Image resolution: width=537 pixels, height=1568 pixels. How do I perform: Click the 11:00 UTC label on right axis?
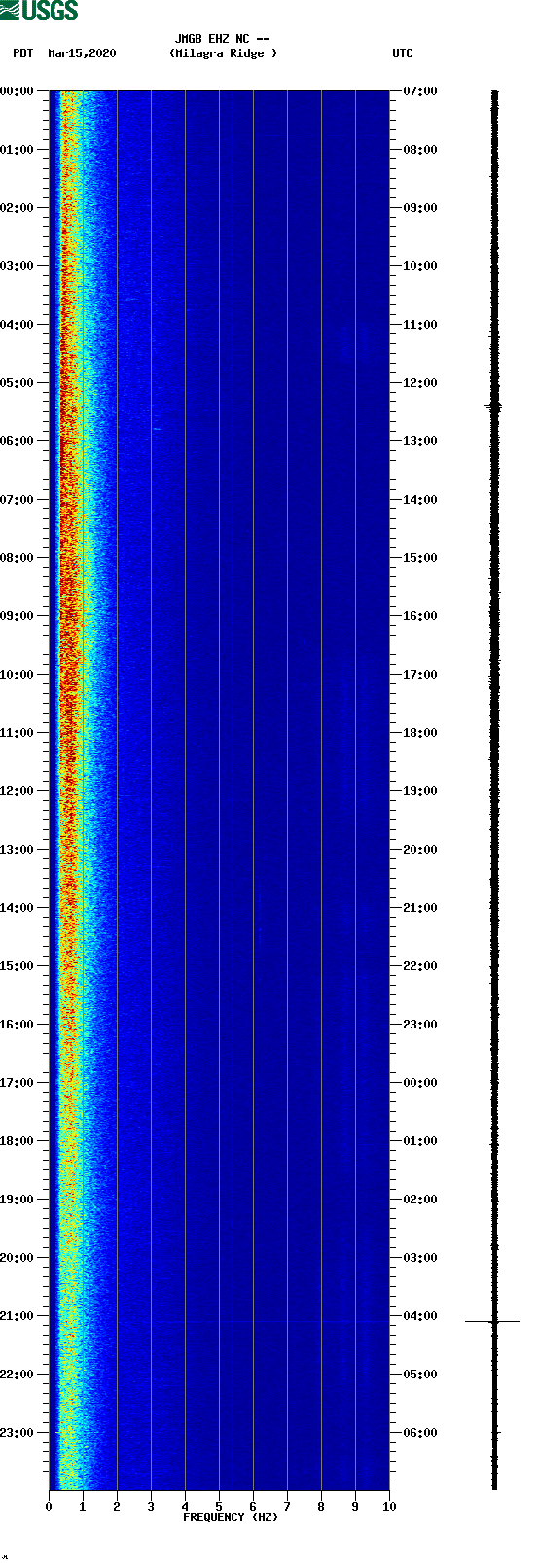tap(420, 325)
